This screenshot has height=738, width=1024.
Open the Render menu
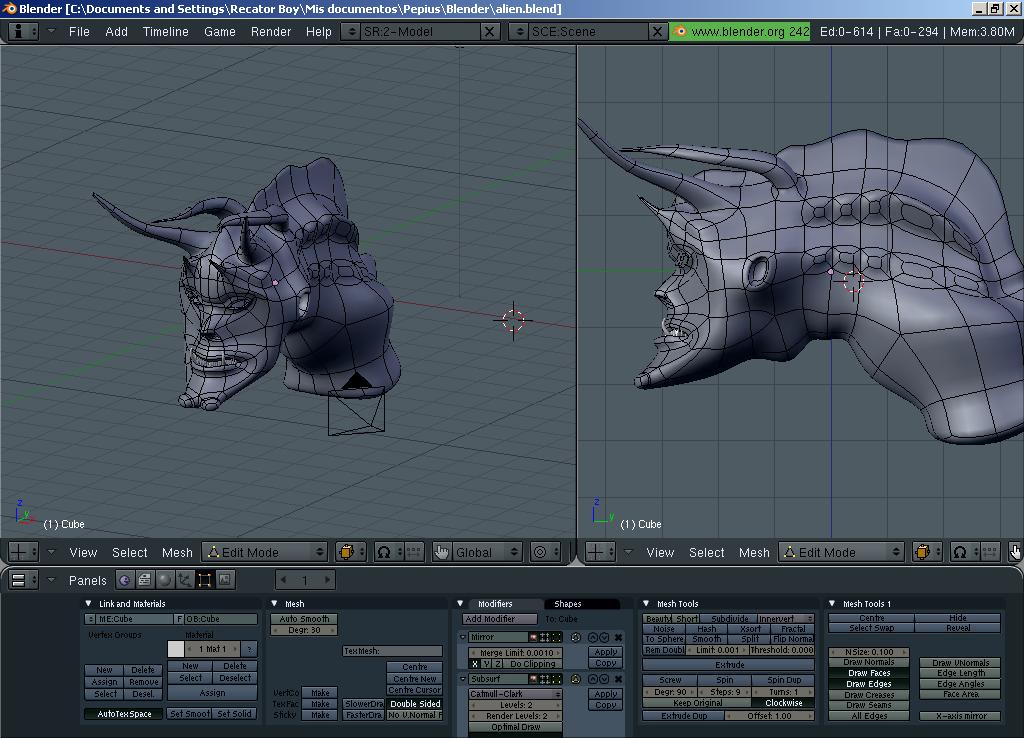270,31
